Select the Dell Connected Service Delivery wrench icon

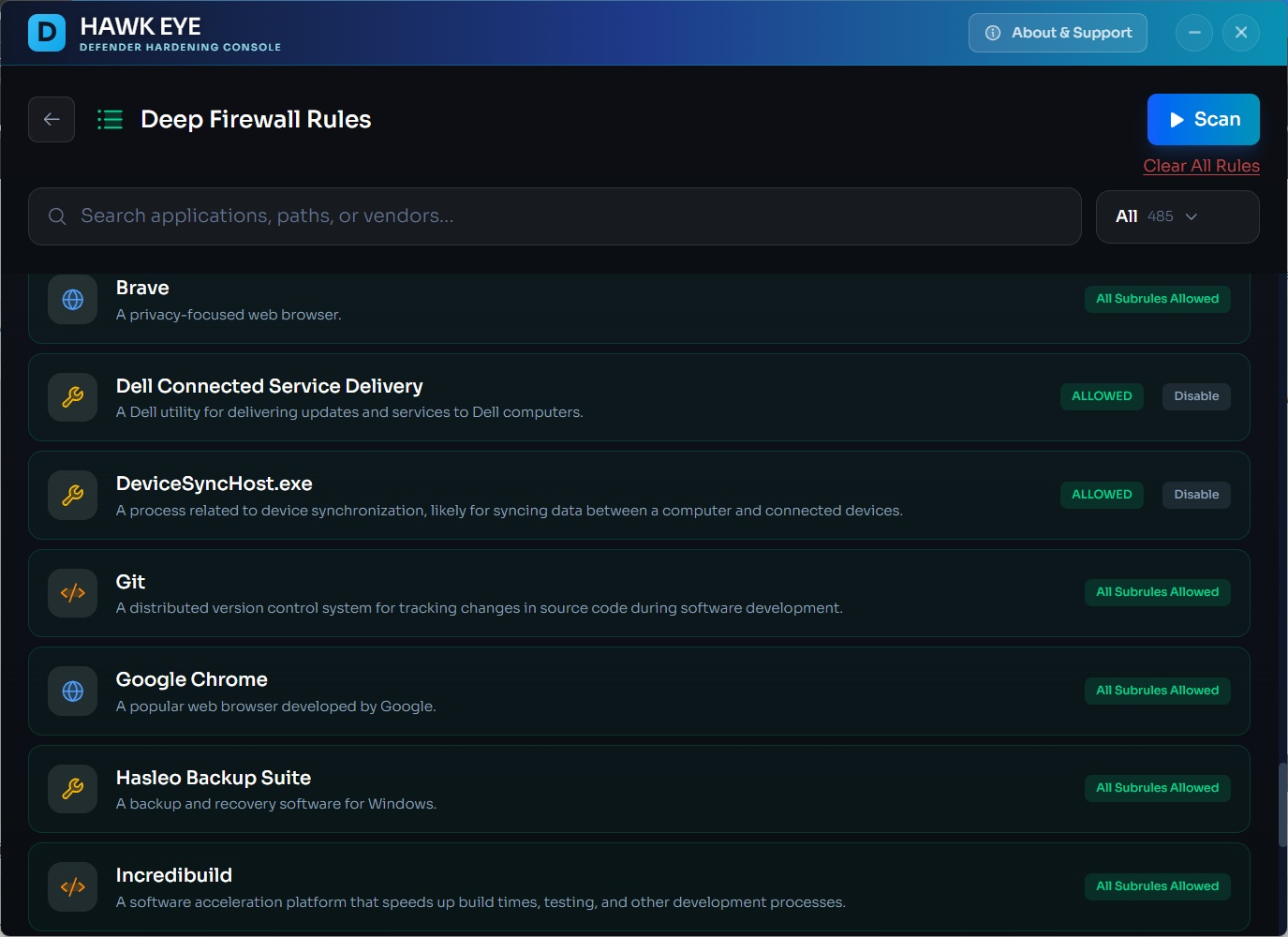pyautogui.click(x=72, y=396)
